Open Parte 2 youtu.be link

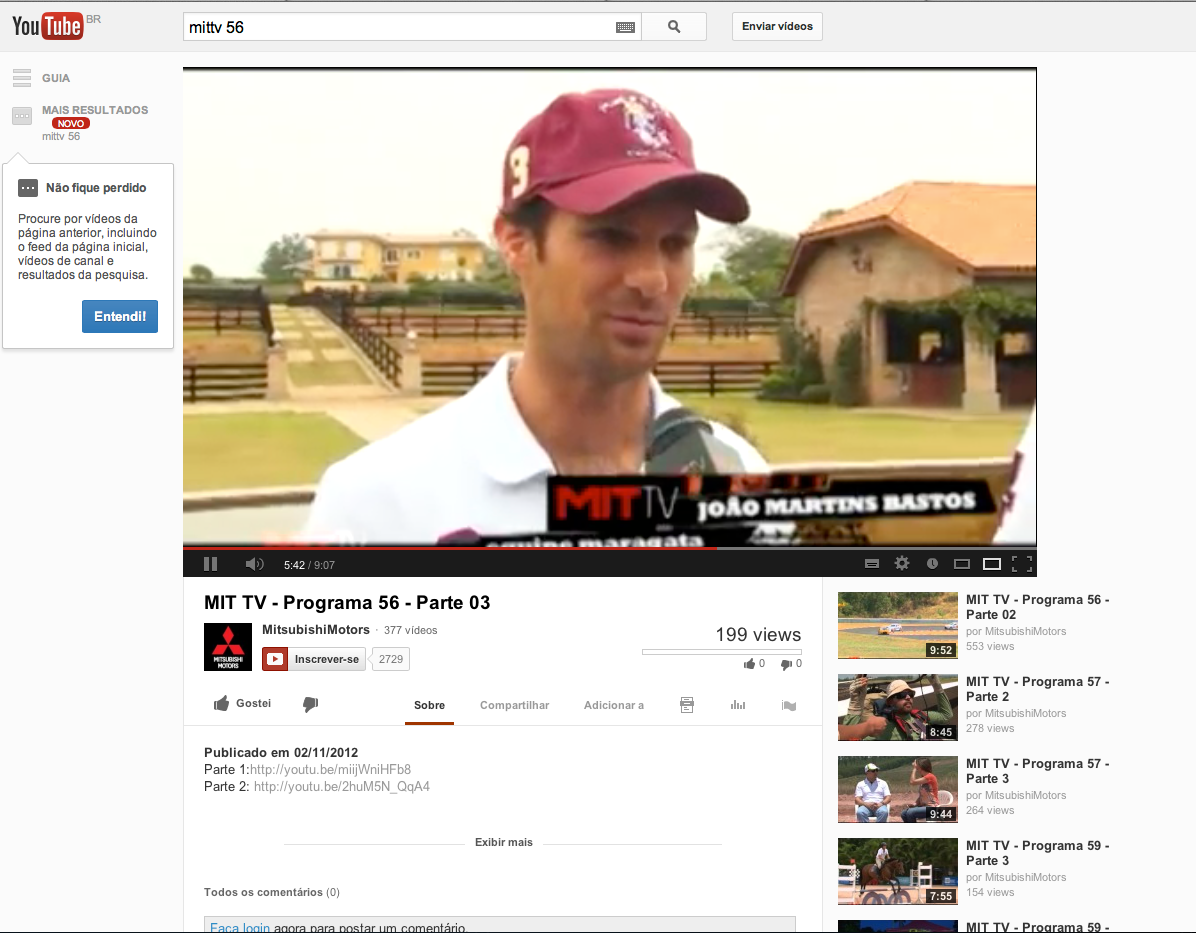[342, 786]
